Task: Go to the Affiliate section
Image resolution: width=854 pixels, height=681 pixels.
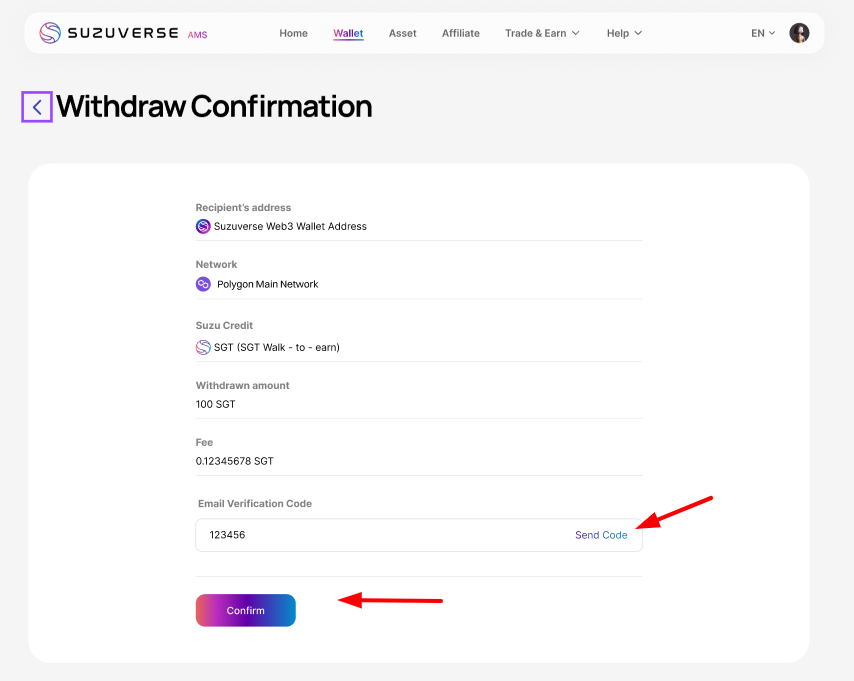Action: [x=461, y=33]
